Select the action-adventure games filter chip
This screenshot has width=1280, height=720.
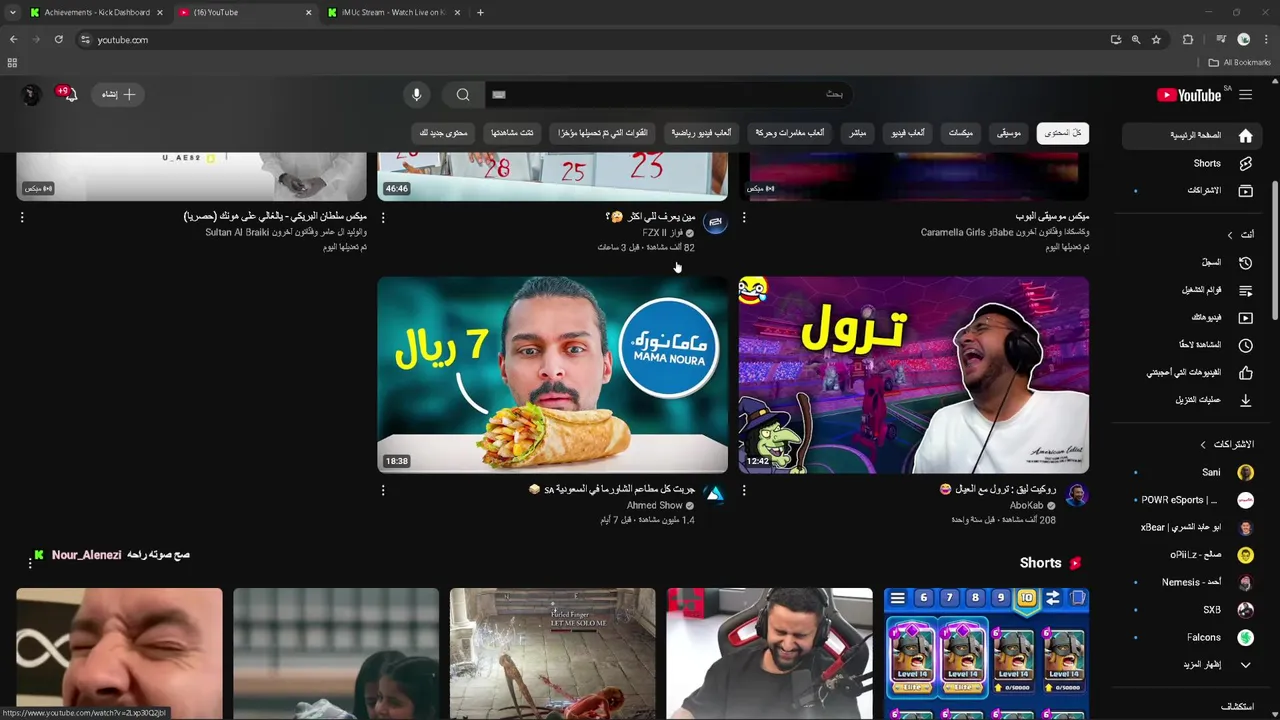tap(790, 133)
